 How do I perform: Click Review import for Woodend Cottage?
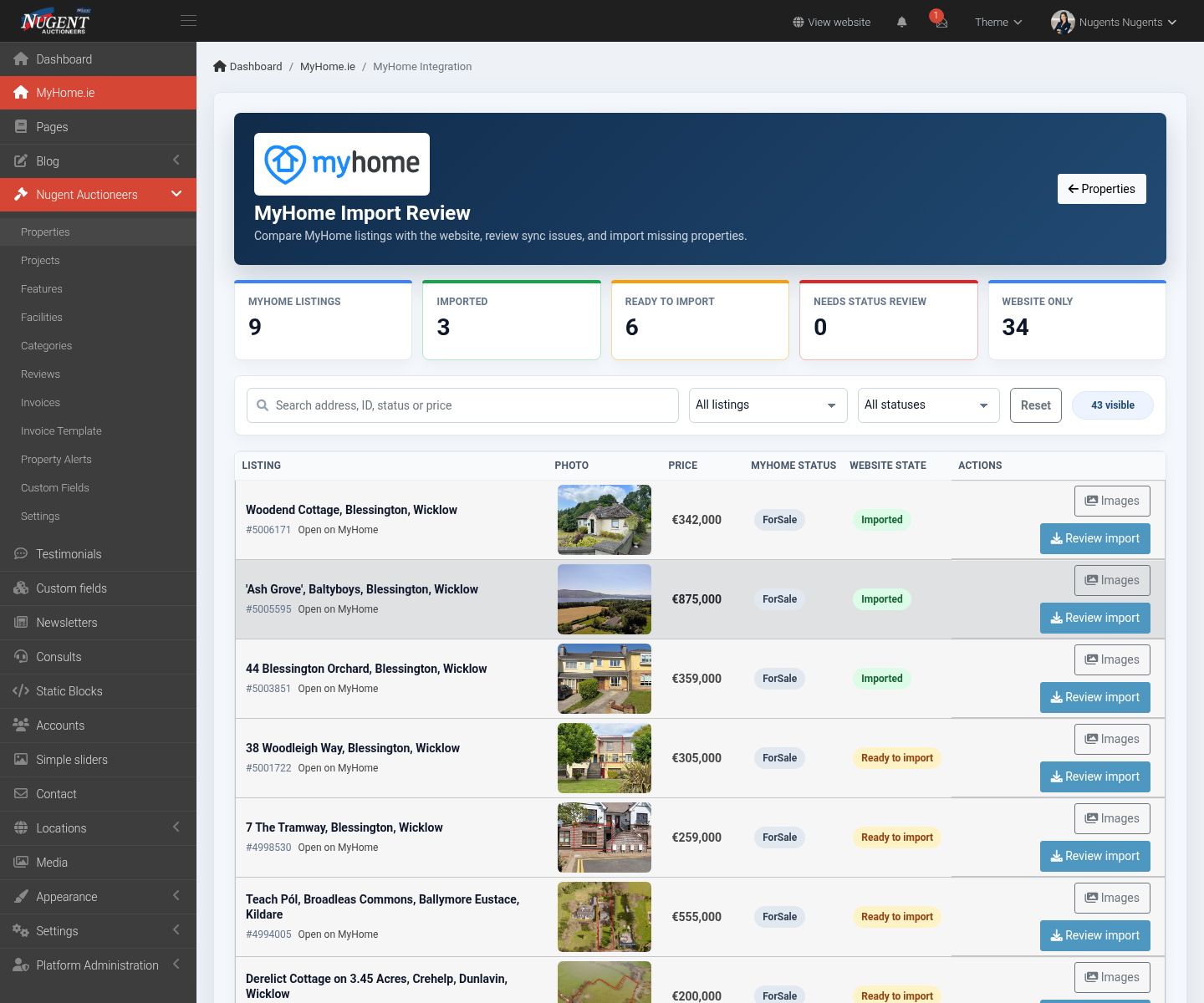(x=1094, y=539)
